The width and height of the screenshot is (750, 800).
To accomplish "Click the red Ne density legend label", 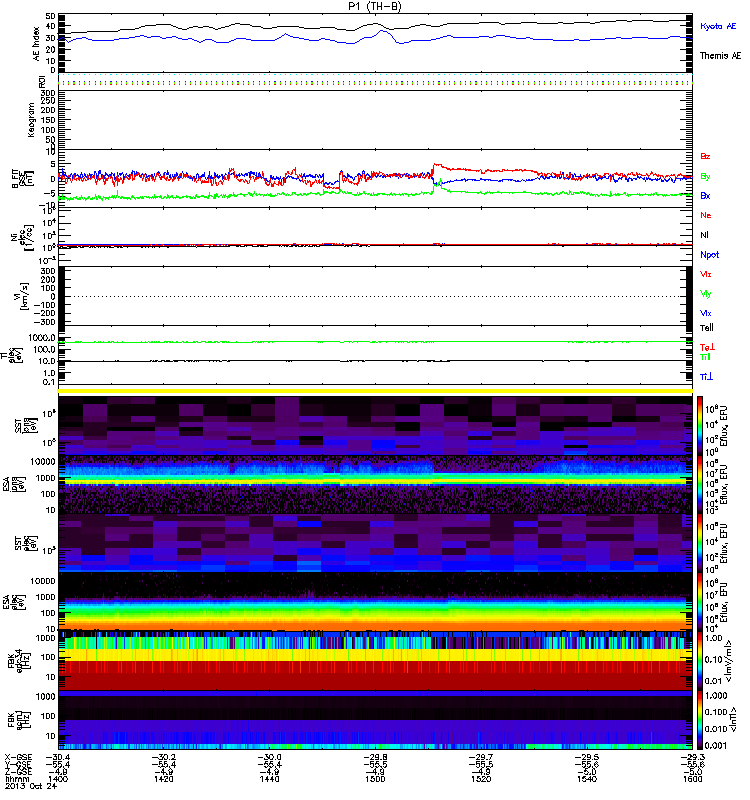I will coord(706,215).
